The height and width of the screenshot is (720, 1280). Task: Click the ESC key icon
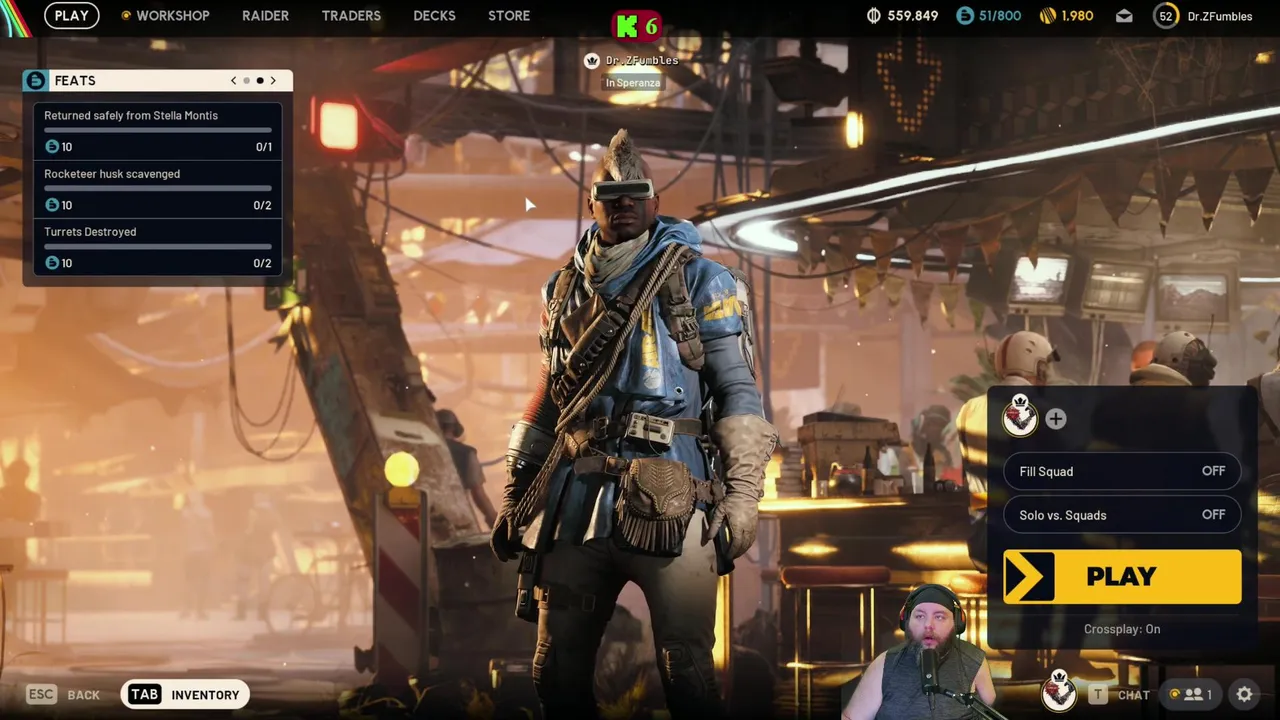tap(41, 694)
